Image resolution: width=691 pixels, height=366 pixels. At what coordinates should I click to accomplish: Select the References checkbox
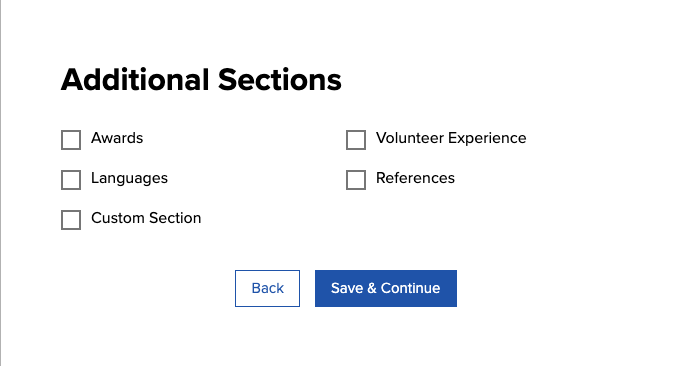[x=356, y=180]
